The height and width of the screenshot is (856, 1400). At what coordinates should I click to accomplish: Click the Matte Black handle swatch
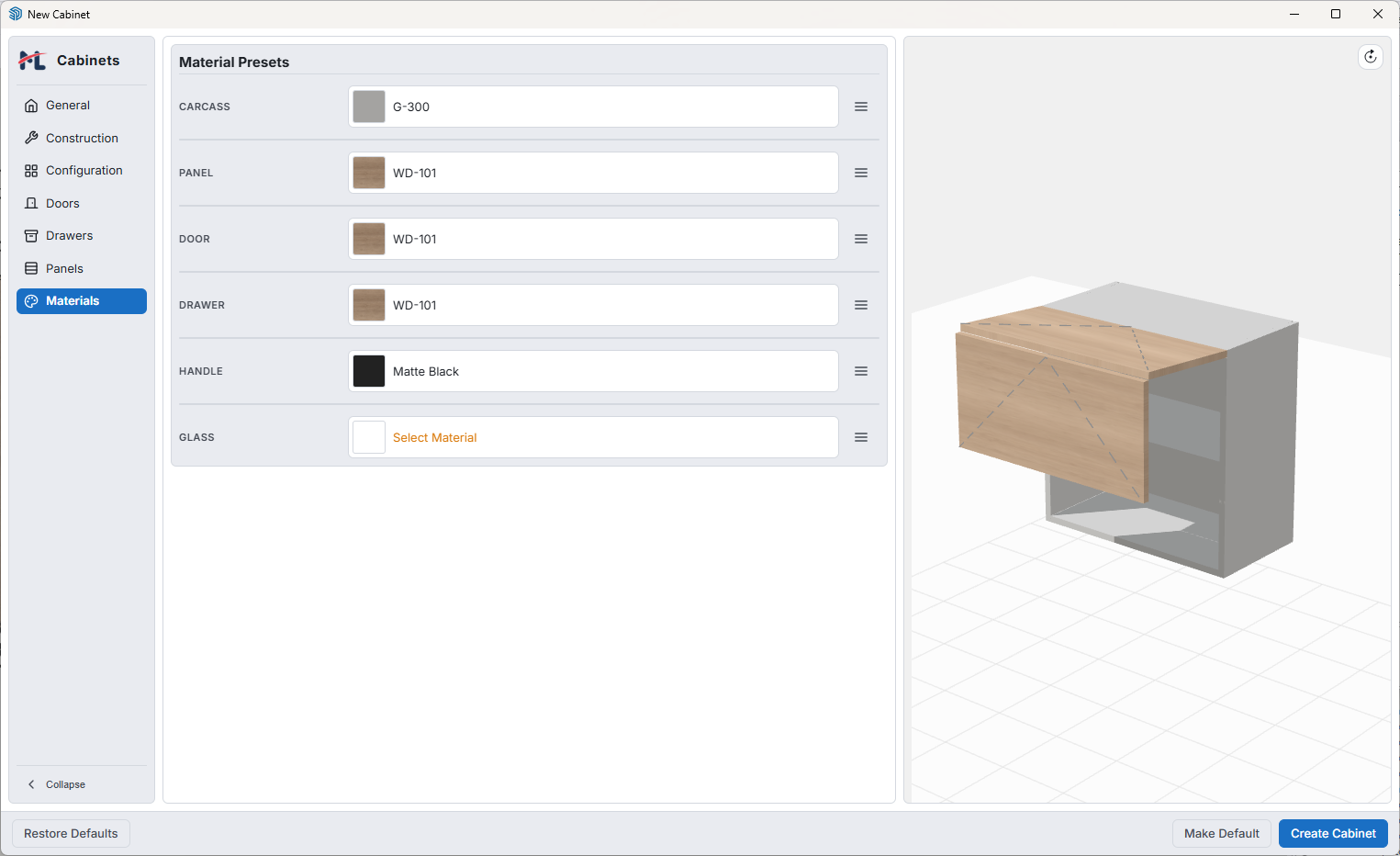click(x=369, y=371)
